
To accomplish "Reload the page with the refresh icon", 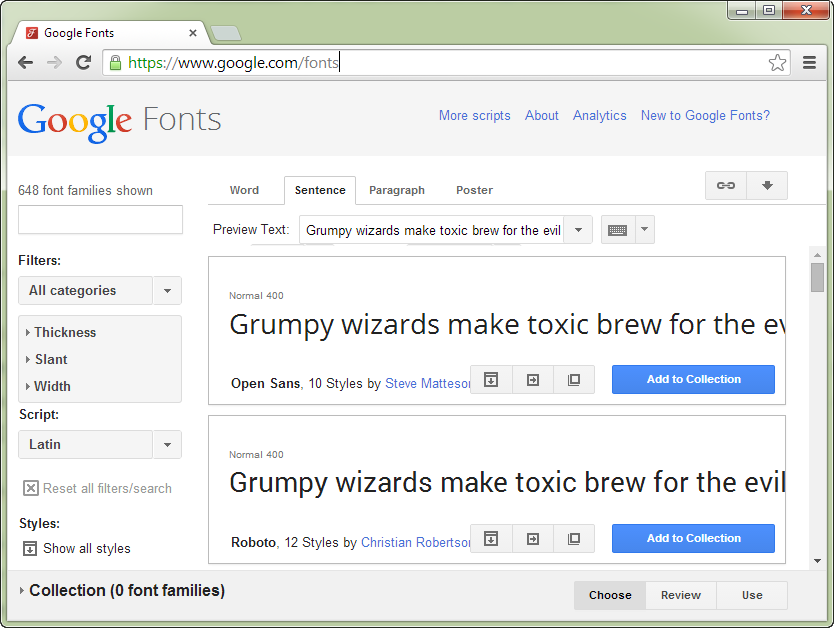I will click(84, 63).
